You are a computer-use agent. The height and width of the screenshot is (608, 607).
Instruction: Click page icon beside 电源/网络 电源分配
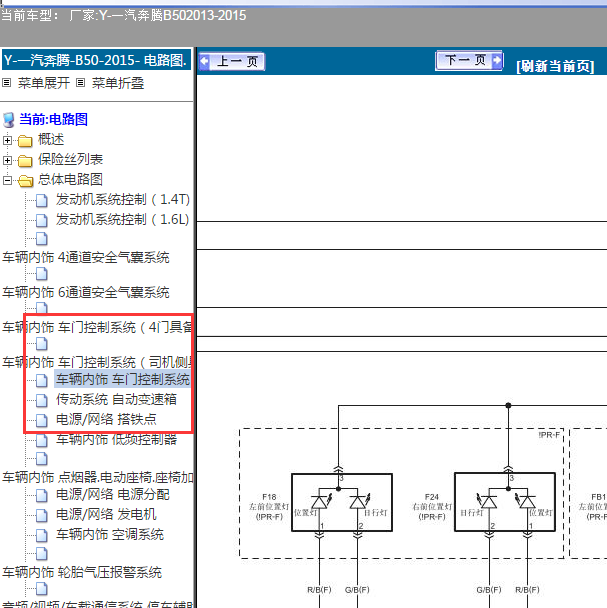click(42, 495)
